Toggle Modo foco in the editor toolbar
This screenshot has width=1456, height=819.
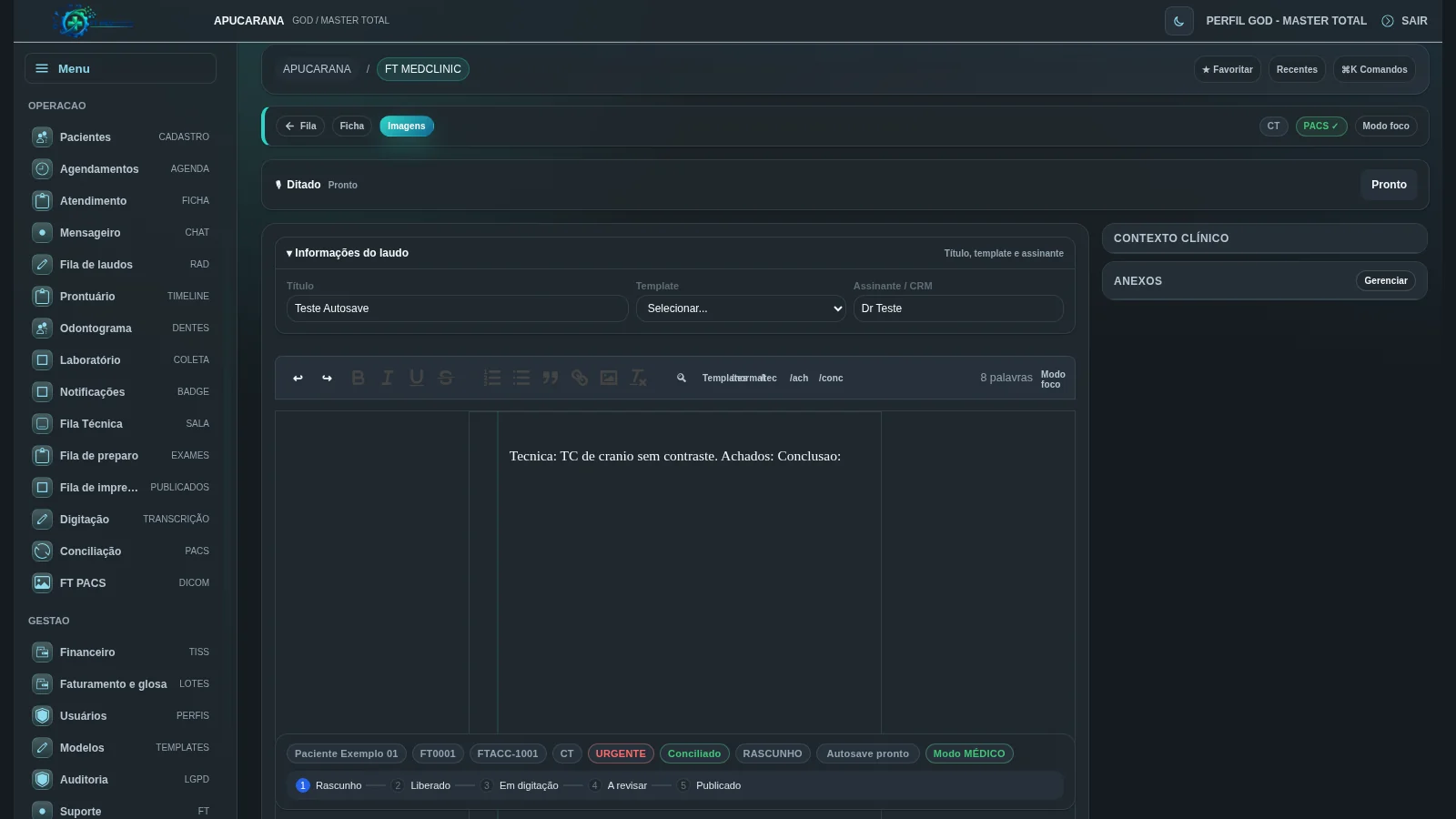tap(1053, 379)
